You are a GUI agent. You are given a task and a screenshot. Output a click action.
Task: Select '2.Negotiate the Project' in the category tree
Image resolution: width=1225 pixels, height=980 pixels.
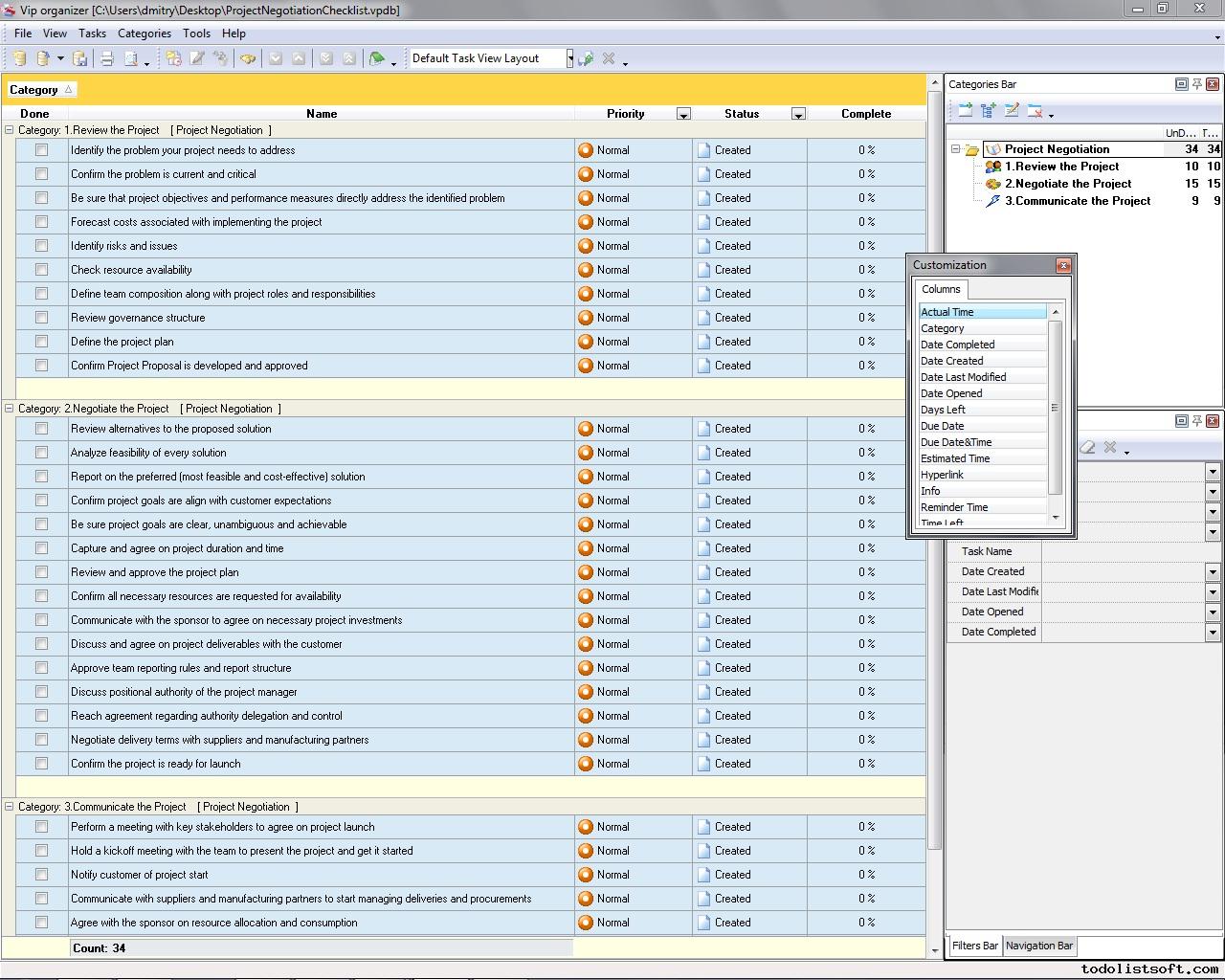[1067, 184]
